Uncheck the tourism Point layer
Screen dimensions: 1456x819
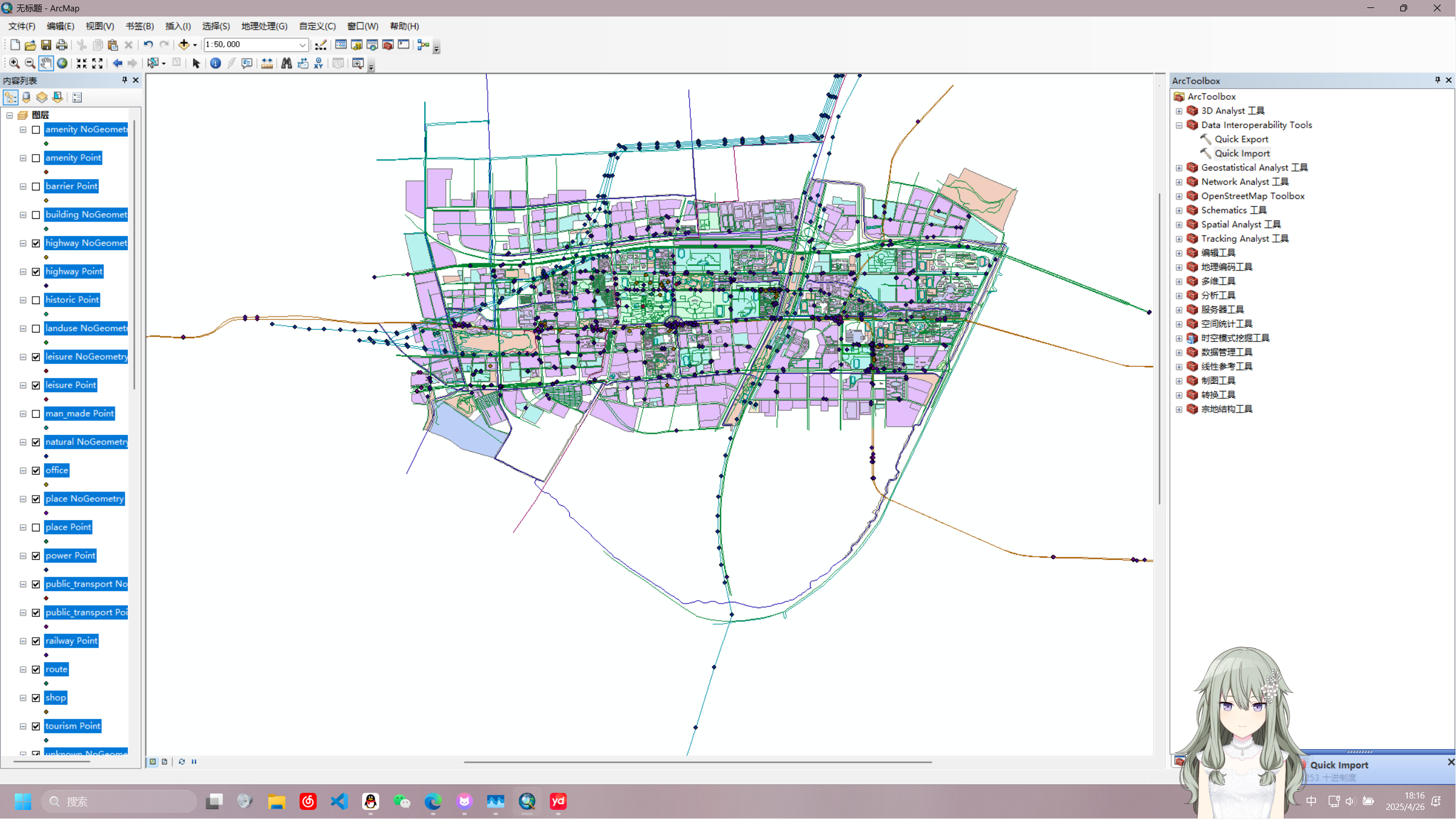point(36,726)
